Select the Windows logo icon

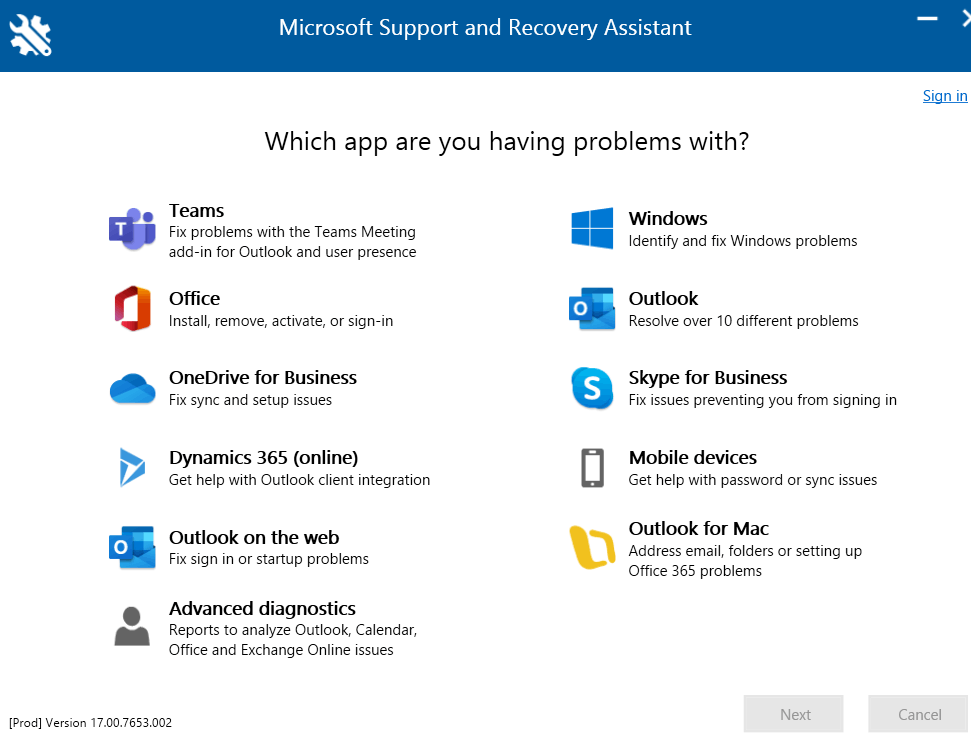pyautogui.click(x=592, y=229)
